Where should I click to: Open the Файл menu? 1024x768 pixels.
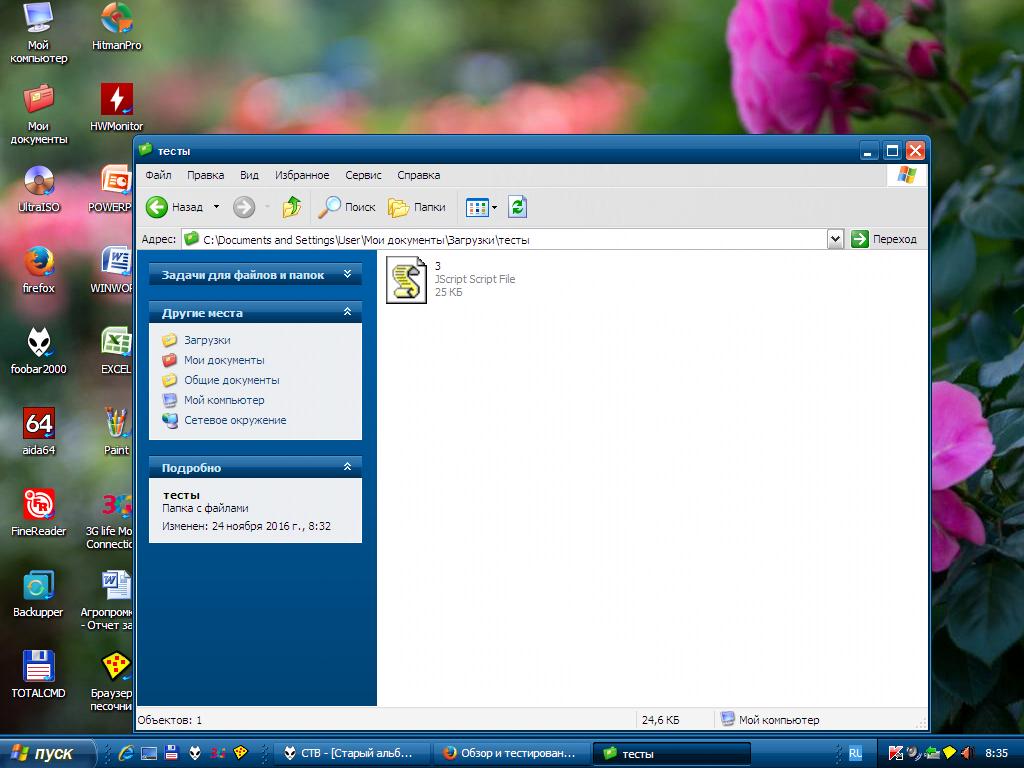coord(158,175)
